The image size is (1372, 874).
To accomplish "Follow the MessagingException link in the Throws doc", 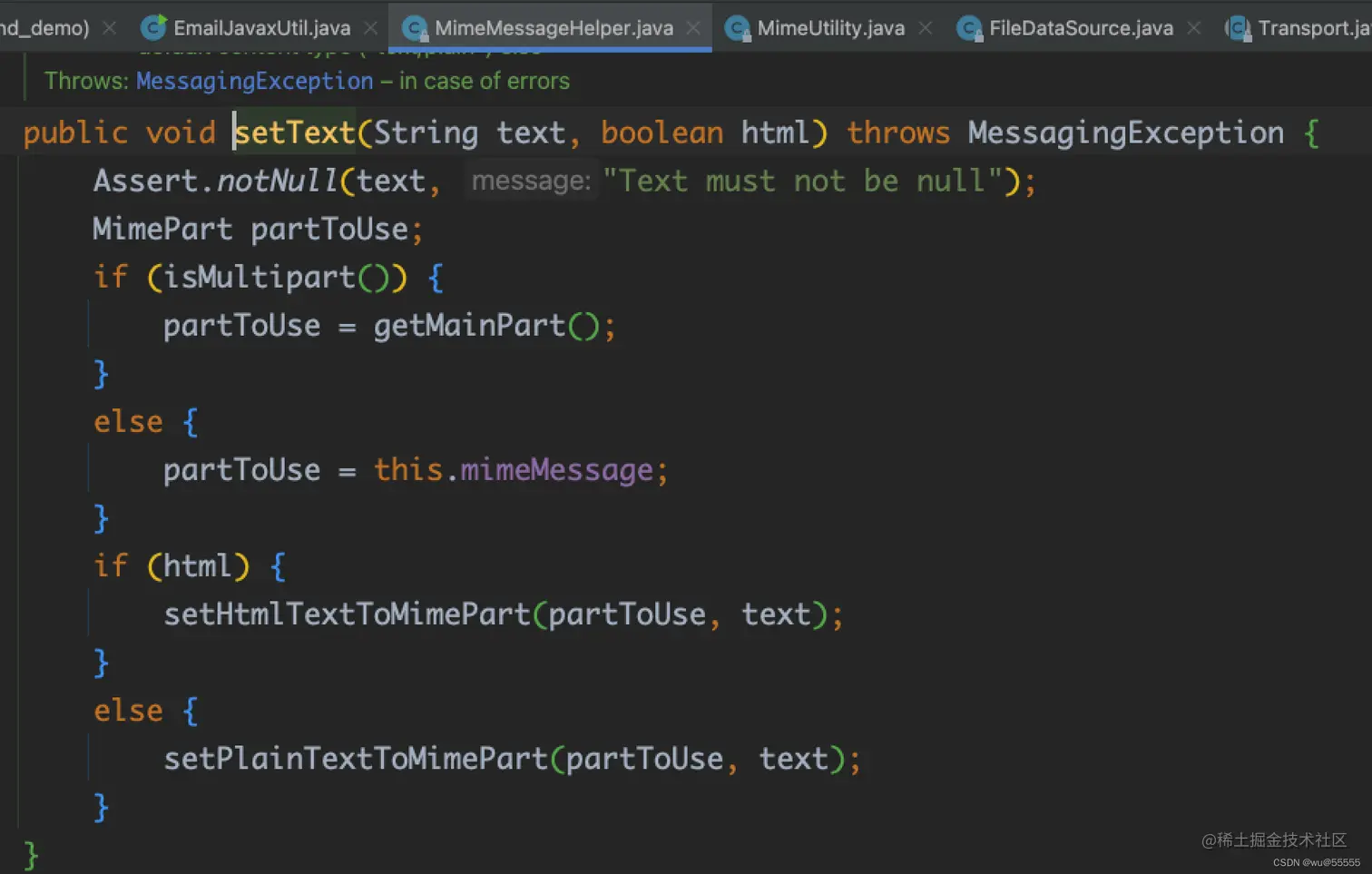I will coord(254,81).
